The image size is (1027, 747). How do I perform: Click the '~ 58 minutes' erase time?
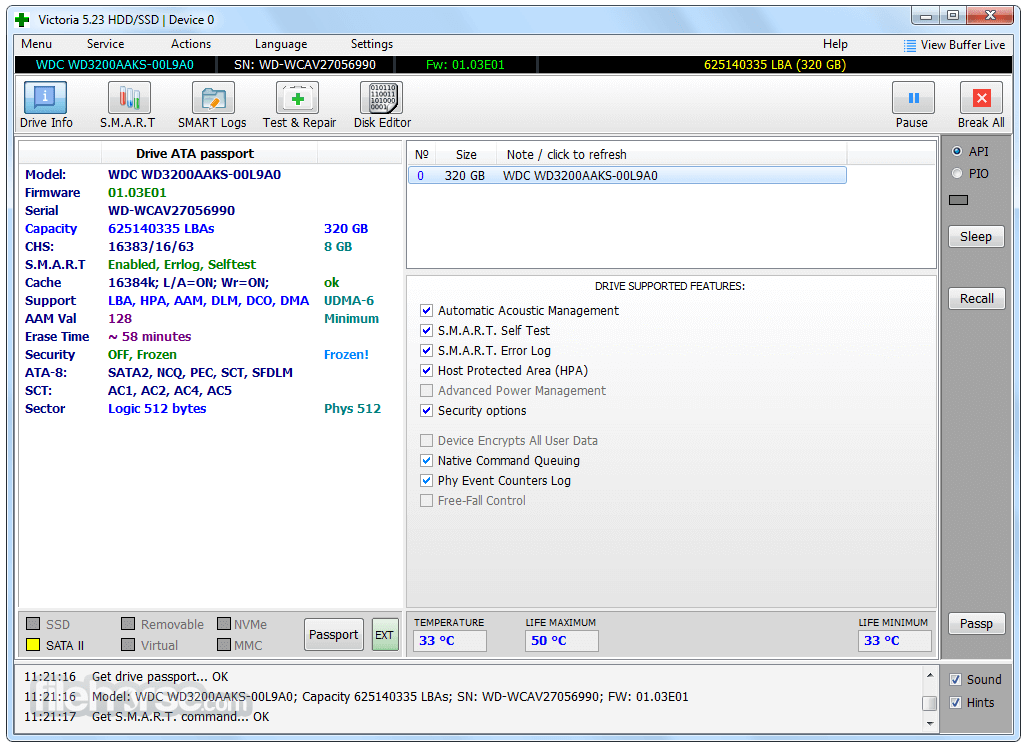point(149,337)
